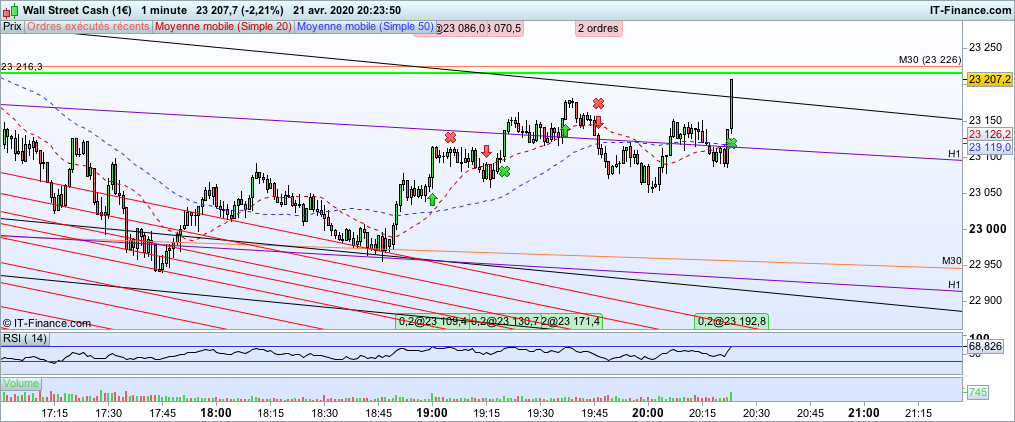This screenshot has width=1015, height=422.
Task: Click the H1 label near 22 900
Action: (954, 284)
